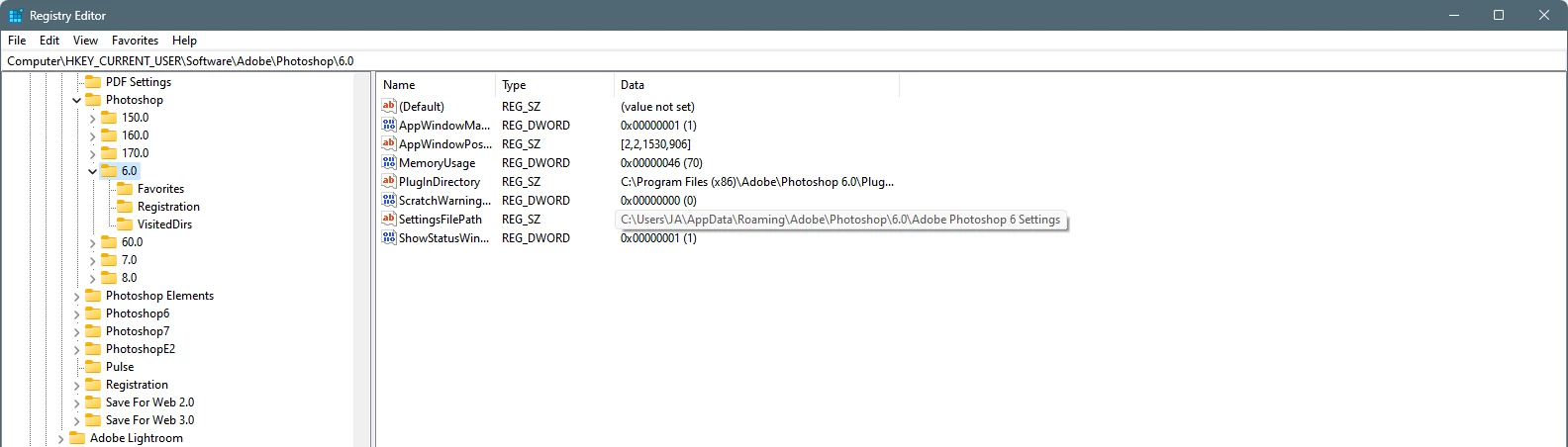This screenshot has height=447, width=1568.
Task: Select the 8.0 tree key
Action: coord(130,278)
